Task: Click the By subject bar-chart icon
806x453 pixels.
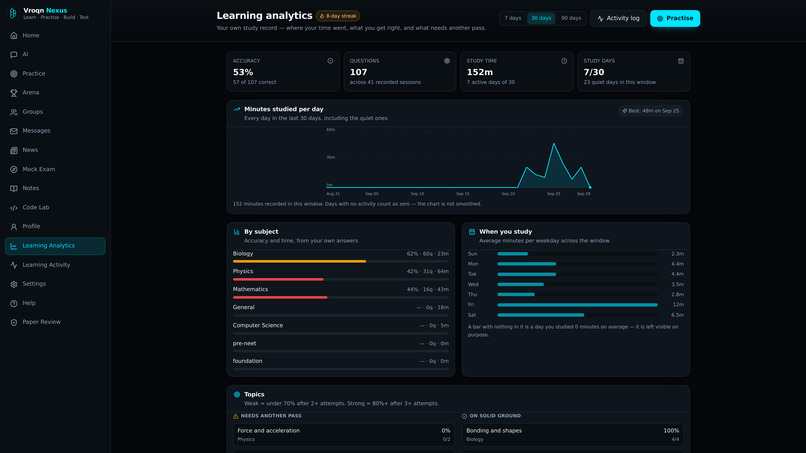Action: coord(236,232)
